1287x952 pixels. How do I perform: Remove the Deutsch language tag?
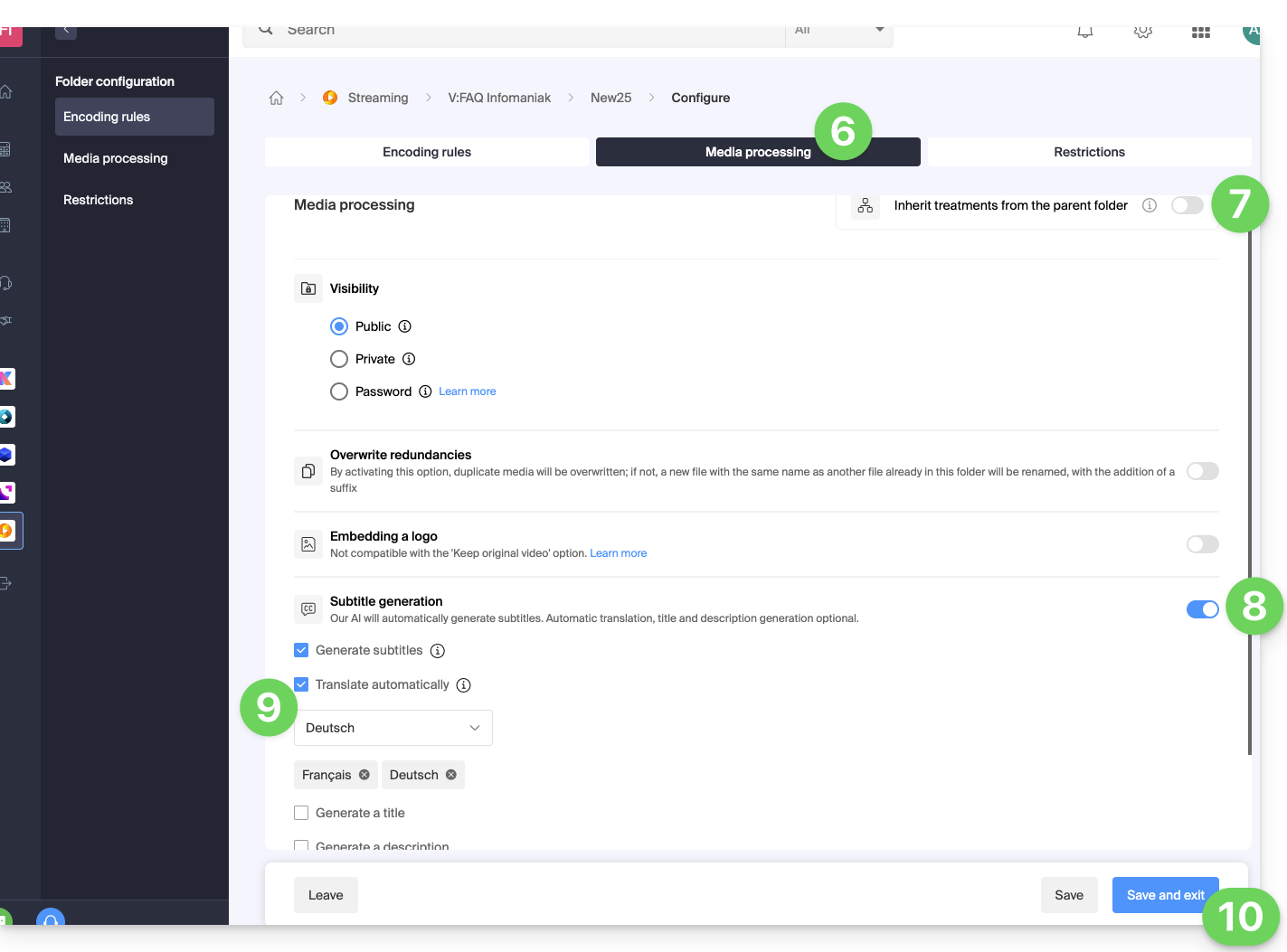coord(451,775)
